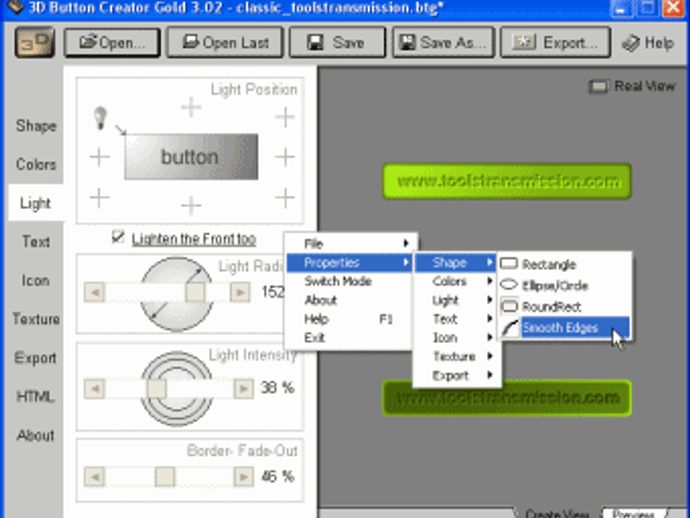Screen dimensions: 690x518
Task: Toggle the Smooth Edges menu option
Action: pos(565,328)
